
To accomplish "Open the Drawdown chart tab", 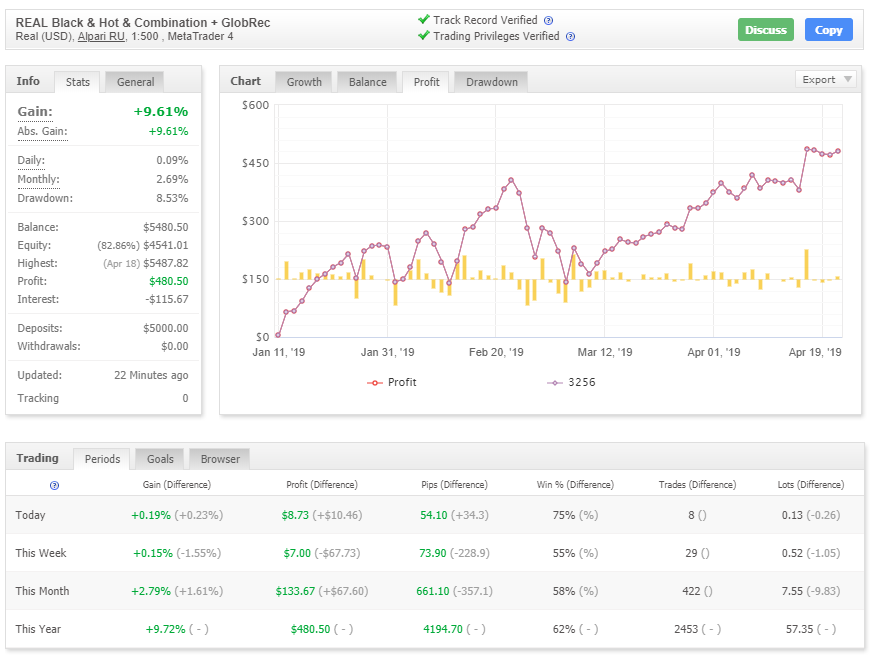I will [491, 82].
